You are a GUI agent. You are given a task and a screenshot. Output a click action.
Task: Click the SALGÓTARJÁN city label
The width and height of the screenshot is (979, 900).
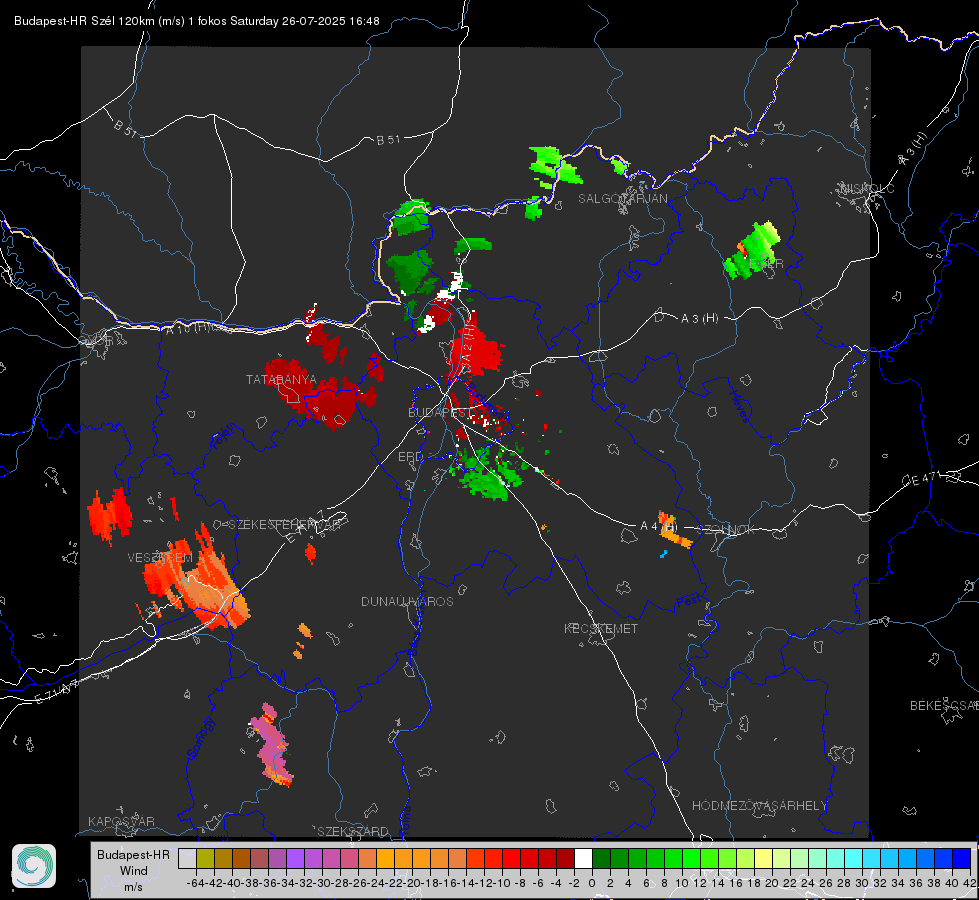tap(622, 199)
